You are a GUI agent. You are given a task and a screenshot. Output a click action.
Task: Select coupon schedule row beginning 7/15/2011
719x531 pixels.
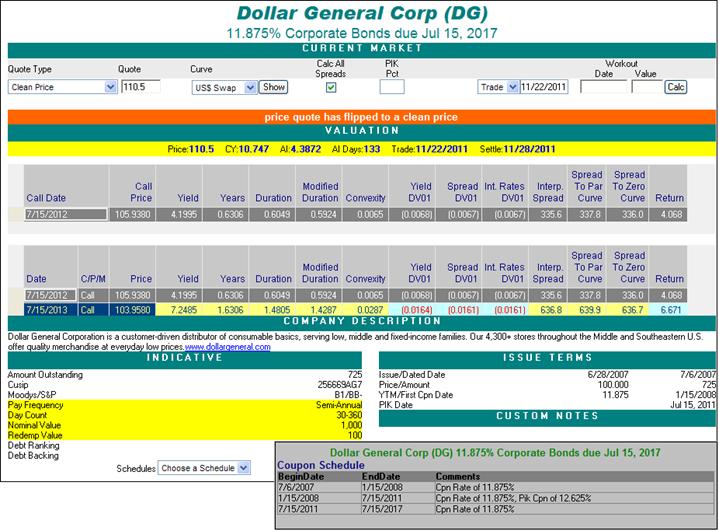tap(495, 509)
